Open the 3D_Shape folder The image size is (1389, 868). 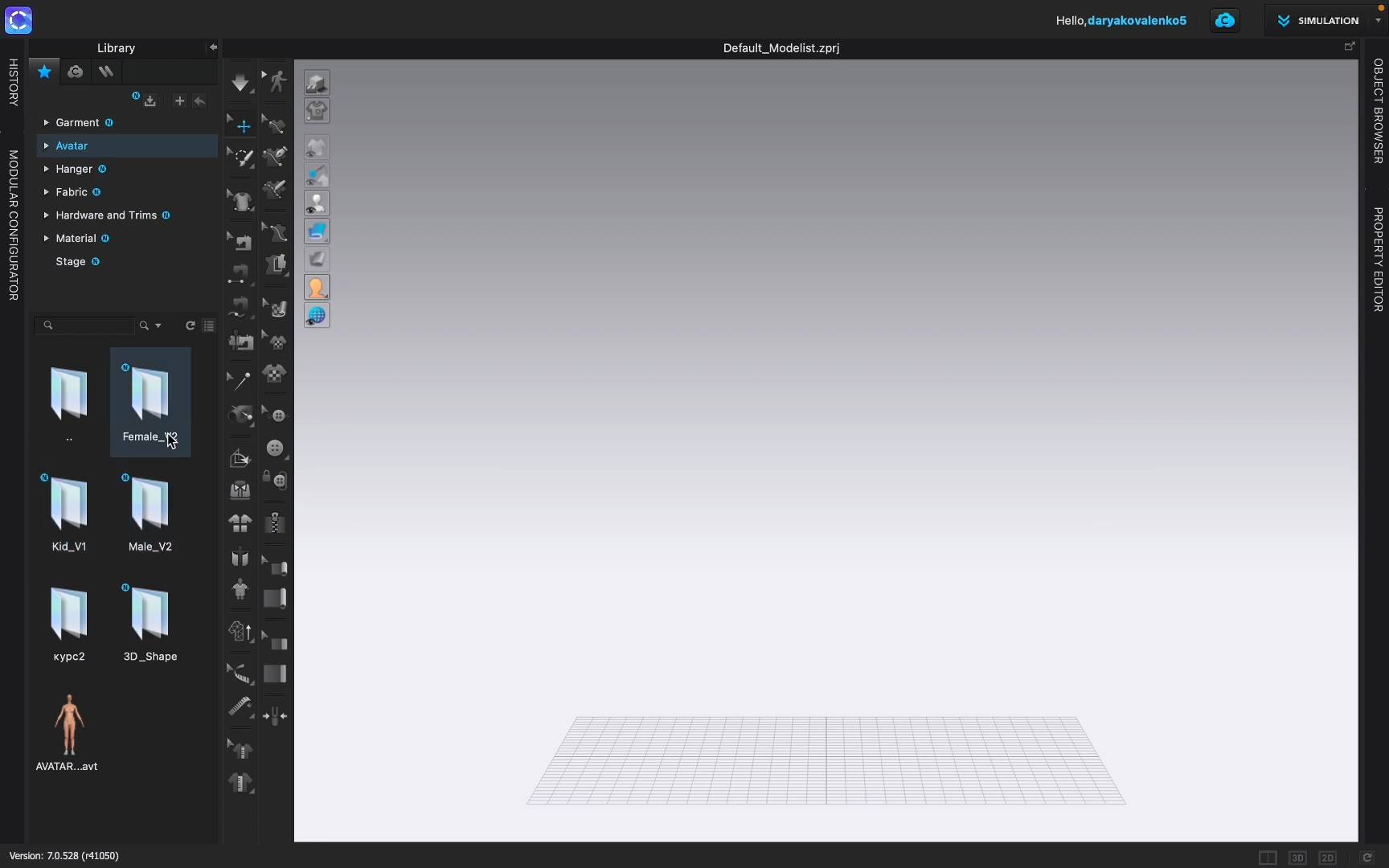pos(150,623)
